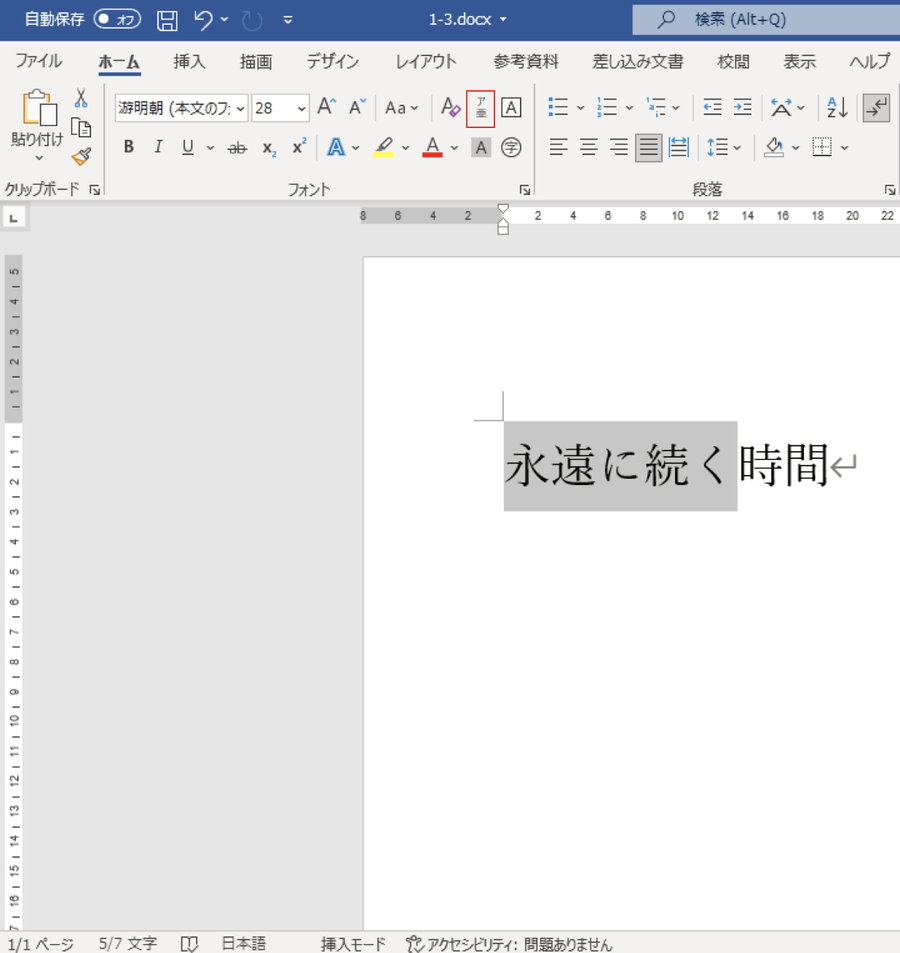Open the フォント dialog launcher

point(525,190)
